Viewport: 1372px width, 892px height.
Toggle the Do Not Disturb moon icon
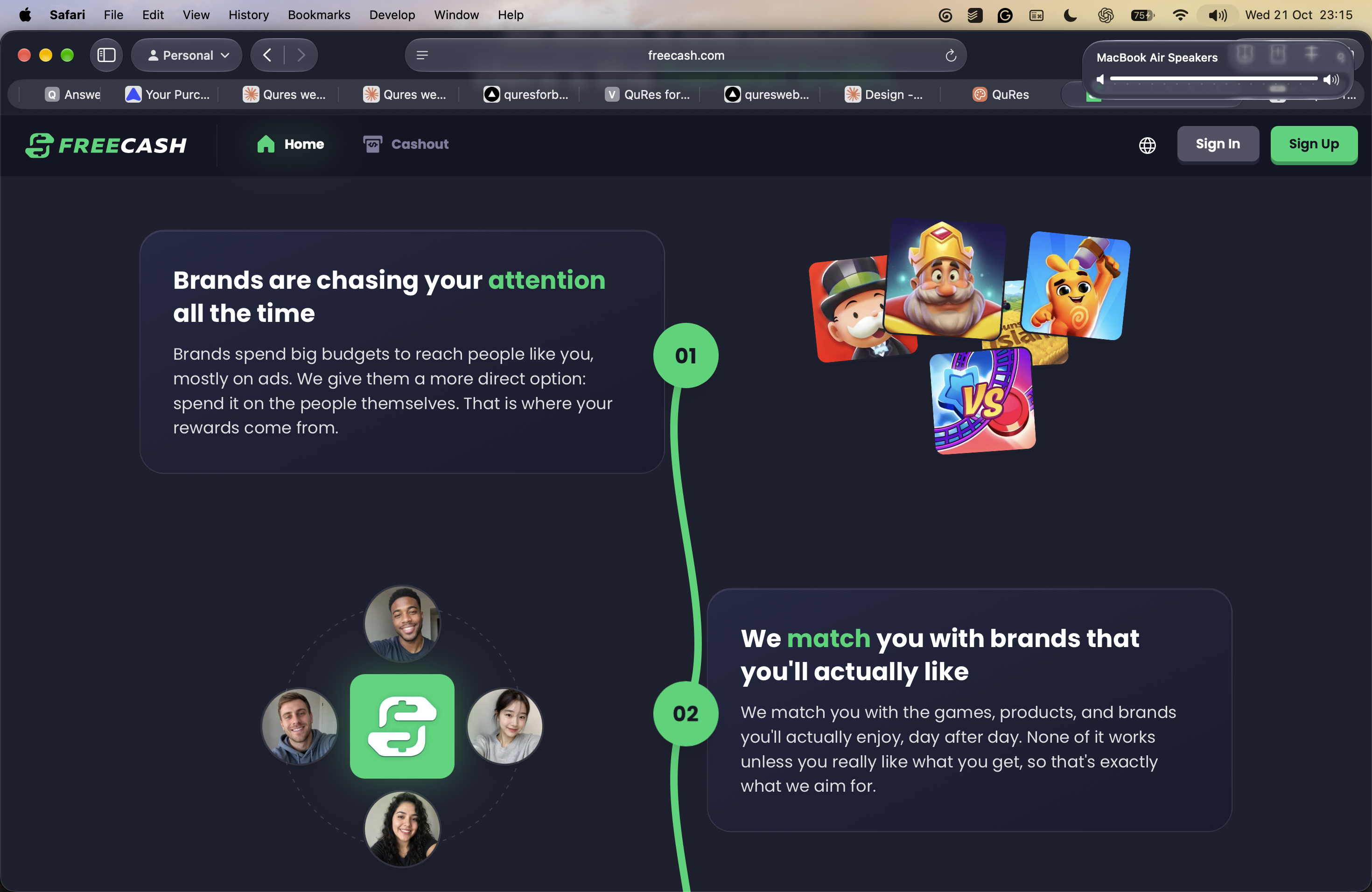[x=1070, y=15]
